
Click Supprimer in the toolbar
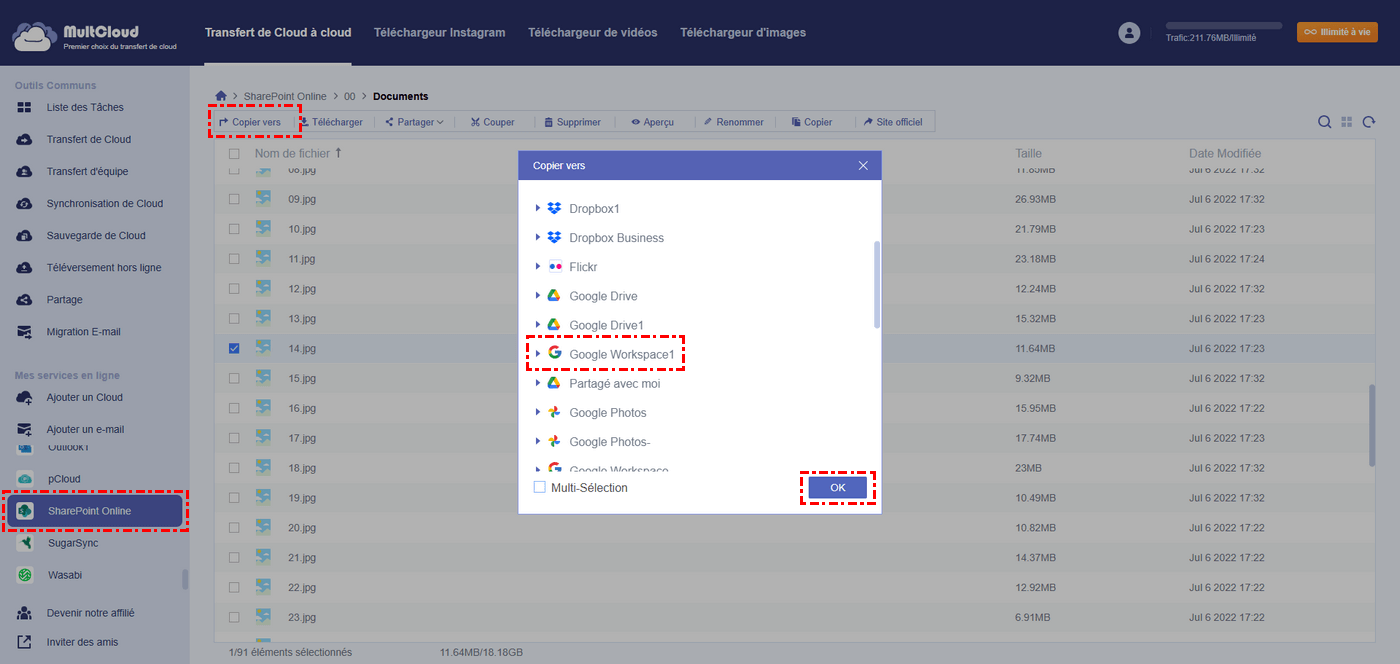[x=572, y=122]
